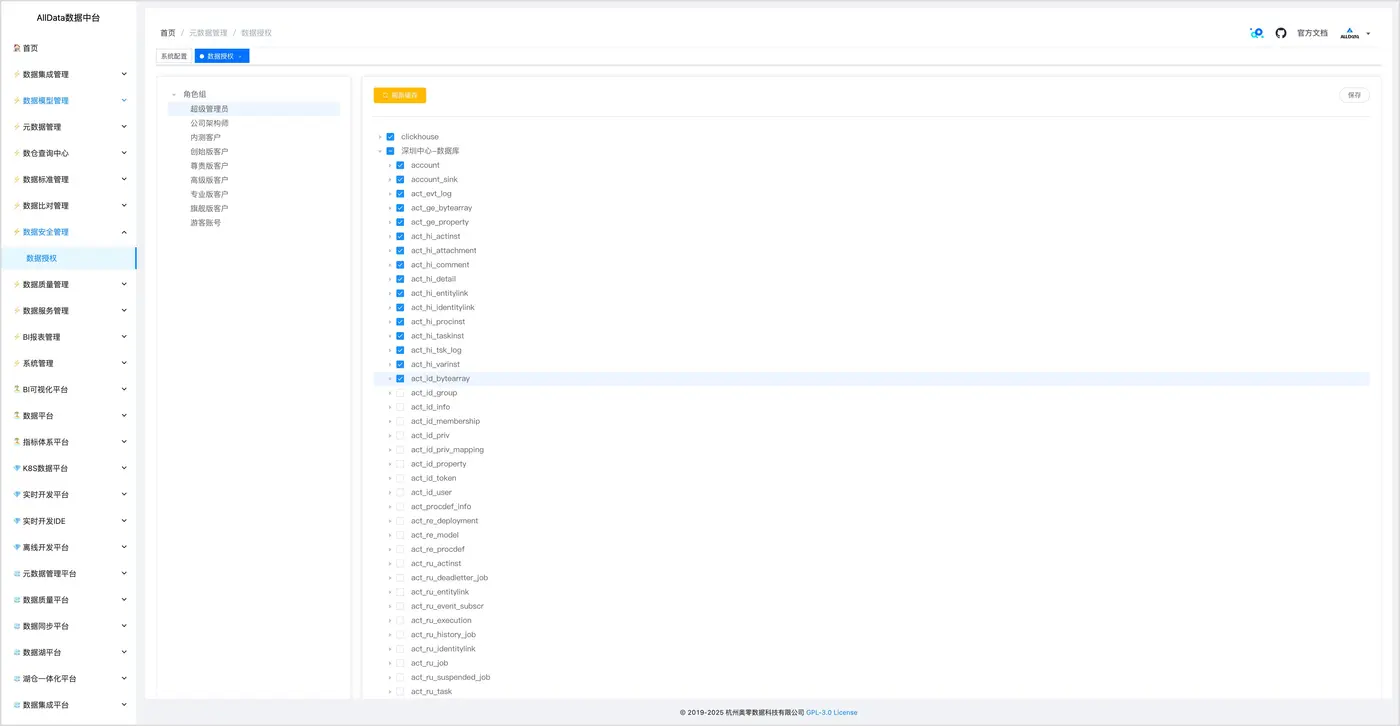1400x726 pixels.
Task: Click the icon beside 元数据管理平台
Action: point(16,574)
